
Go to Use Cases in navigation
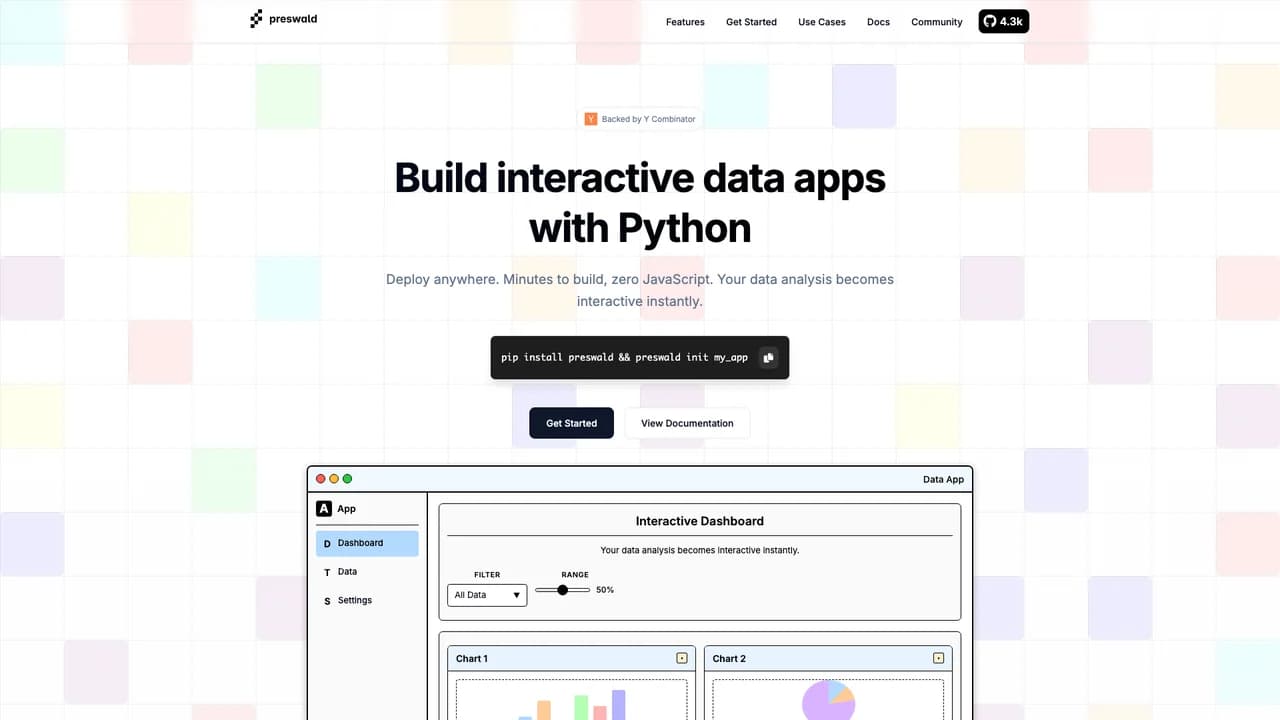(822, 22)
